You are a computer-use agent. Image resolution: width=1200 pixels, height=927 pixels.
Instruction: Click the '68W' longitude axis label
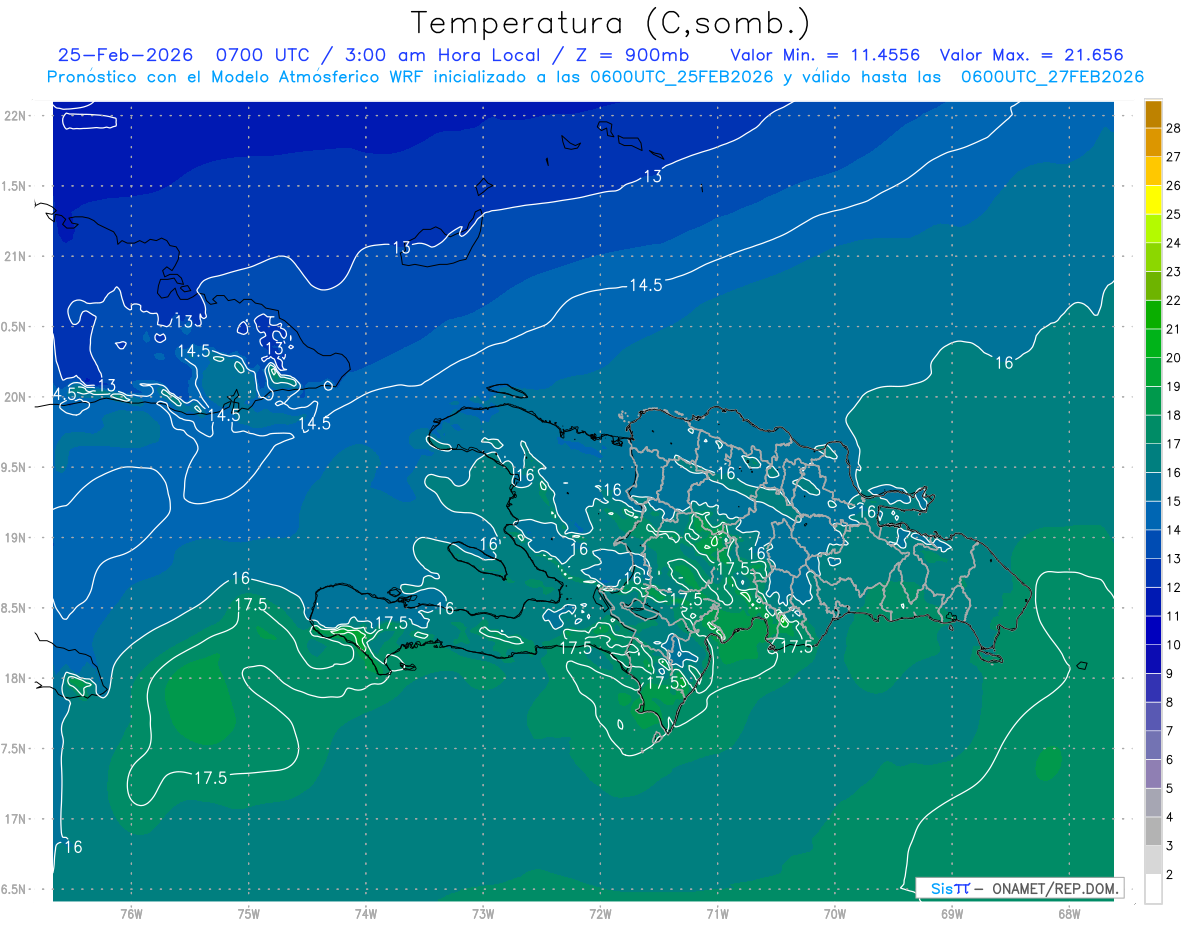tap(1069, 913)
